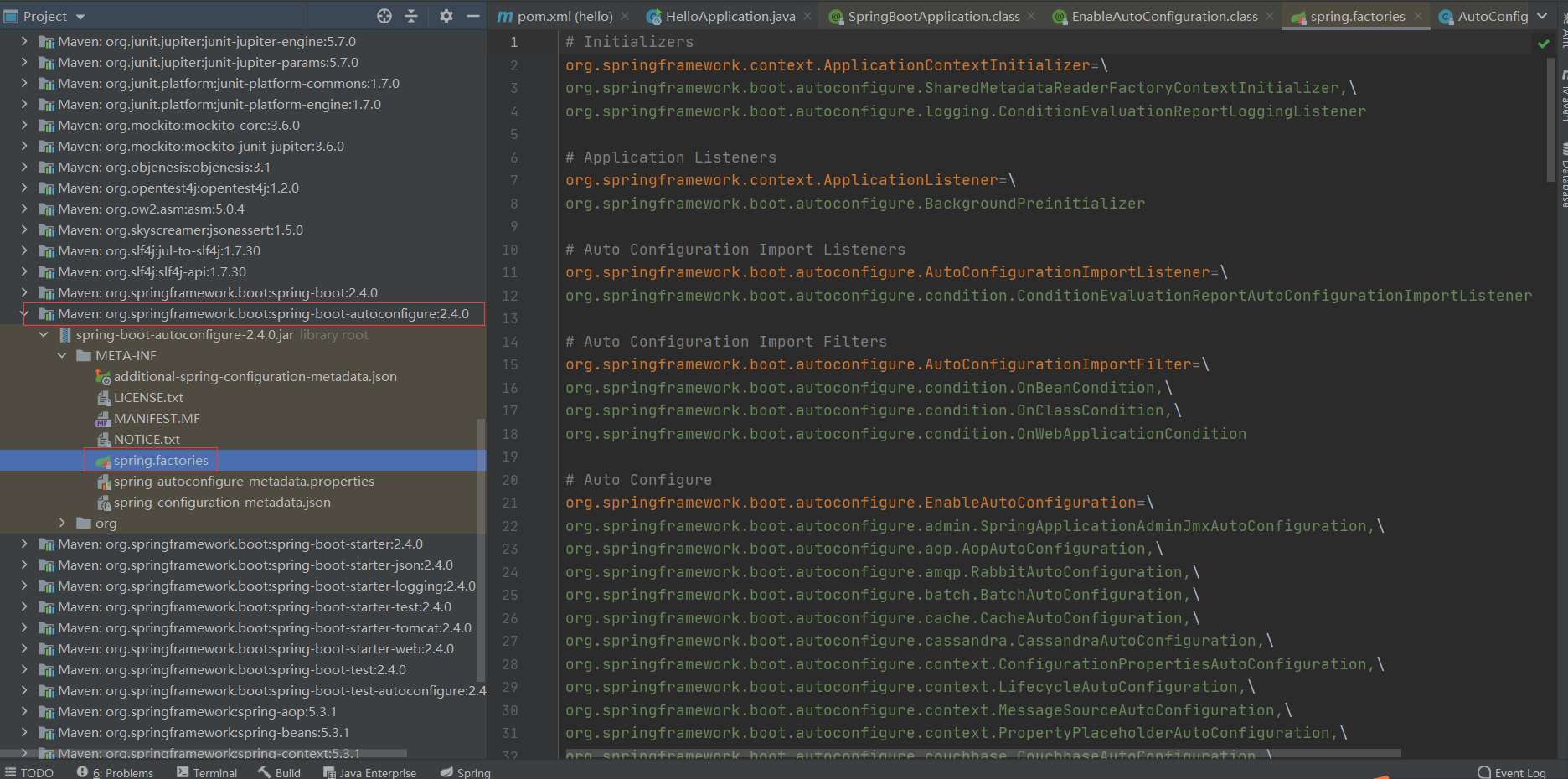Click line 21 EnableAutoConfiguration key
1568x779 pixels.
point(850,503)
